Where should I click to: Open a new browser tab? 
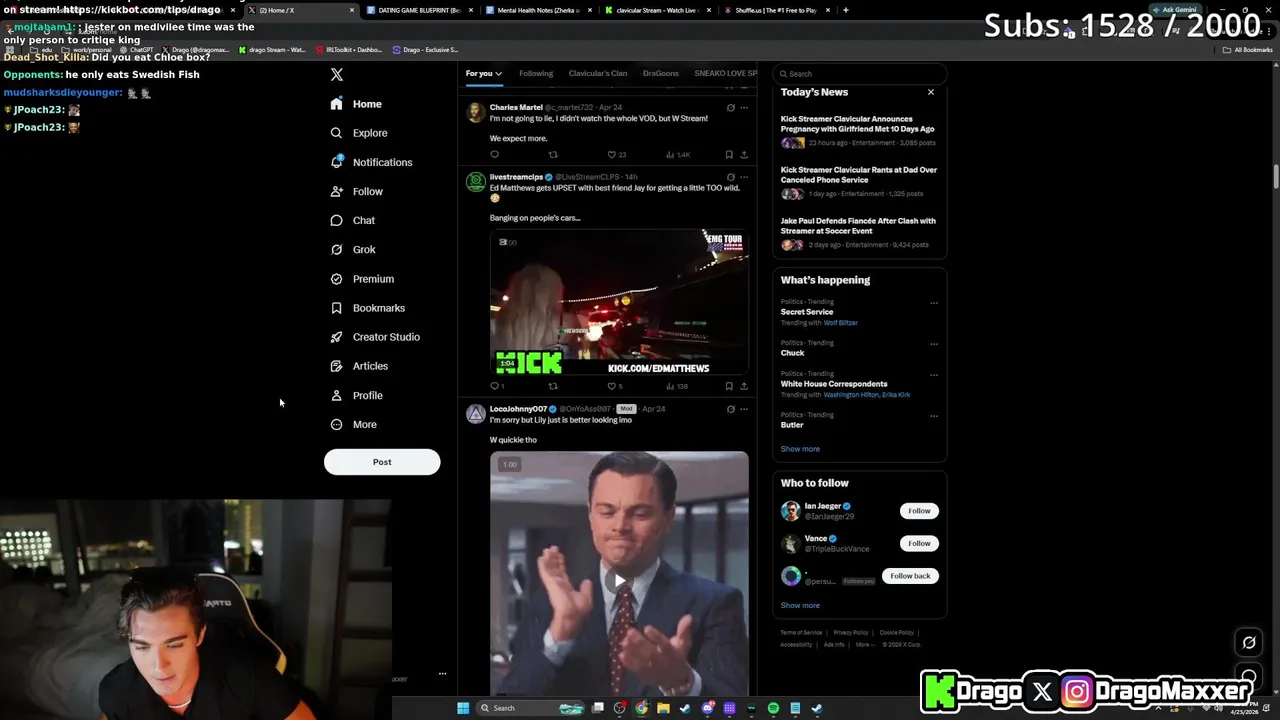tap(846, 10)
